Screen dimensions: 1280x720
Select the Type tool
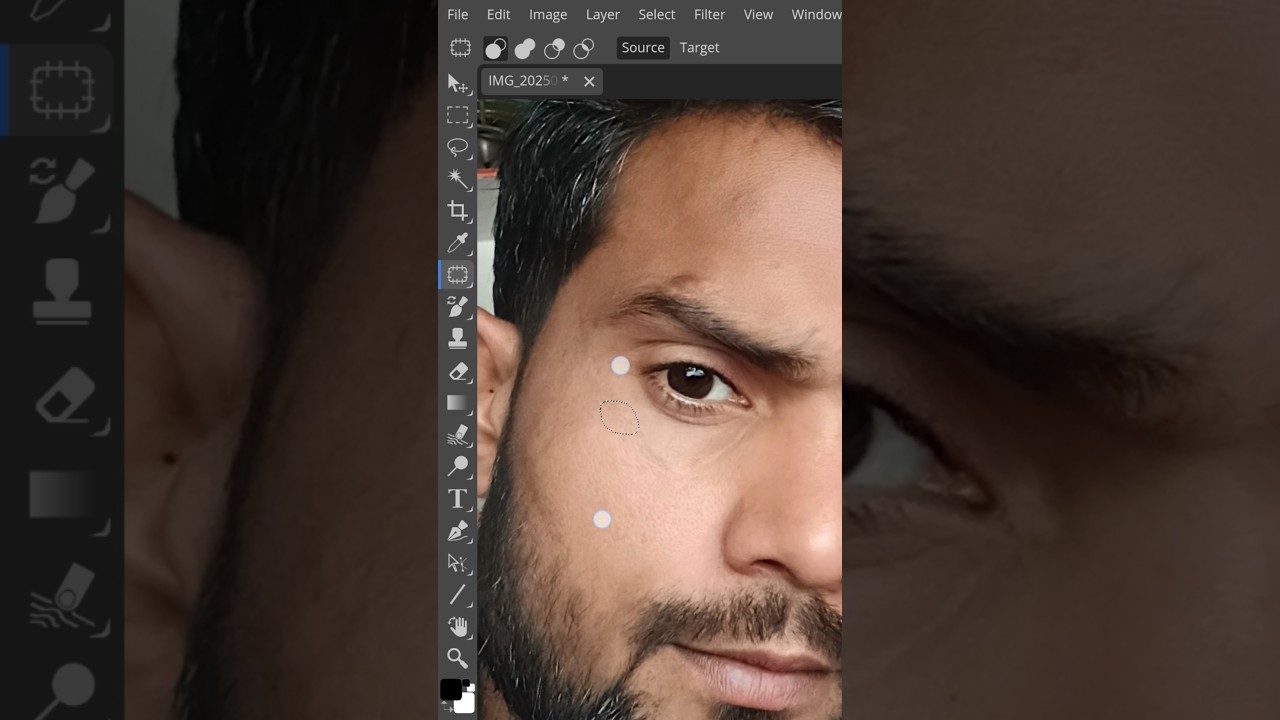tap(458, 498)
